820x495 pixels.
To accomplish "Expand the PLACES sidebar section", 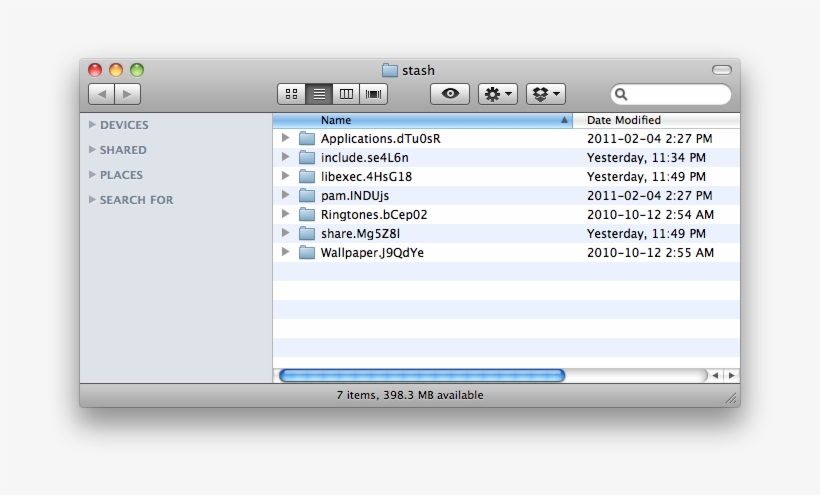I will [93, 175].
